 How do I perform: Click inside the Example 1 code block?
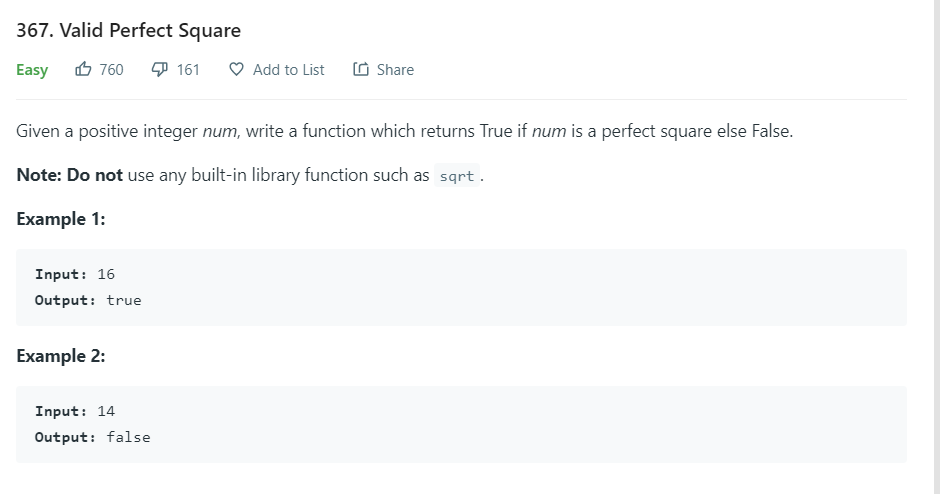coord(461,287)
